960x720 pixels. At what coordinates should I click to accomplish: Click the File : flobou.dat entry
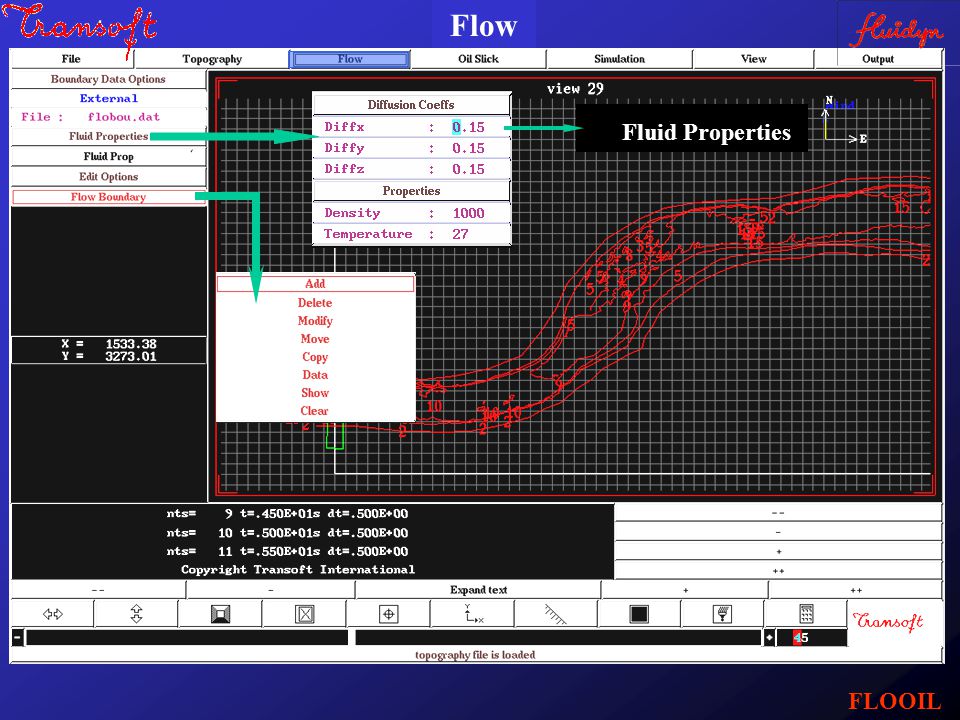(x=108, y=117)
